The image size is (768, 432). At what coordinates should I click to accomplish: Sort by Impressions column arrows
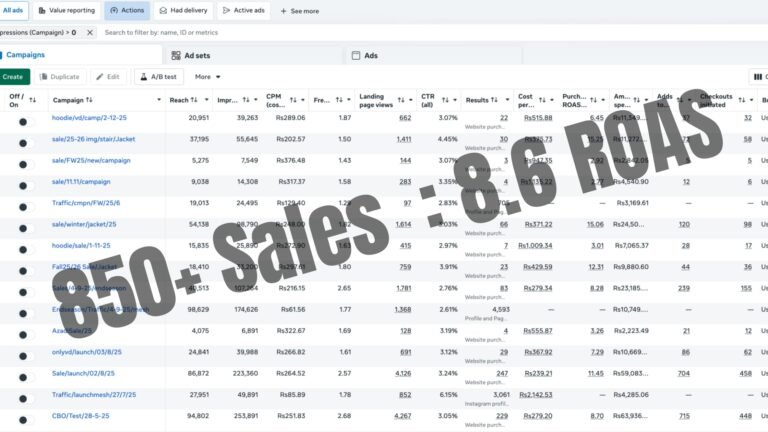pyautogui.click(x=246, y=100)
